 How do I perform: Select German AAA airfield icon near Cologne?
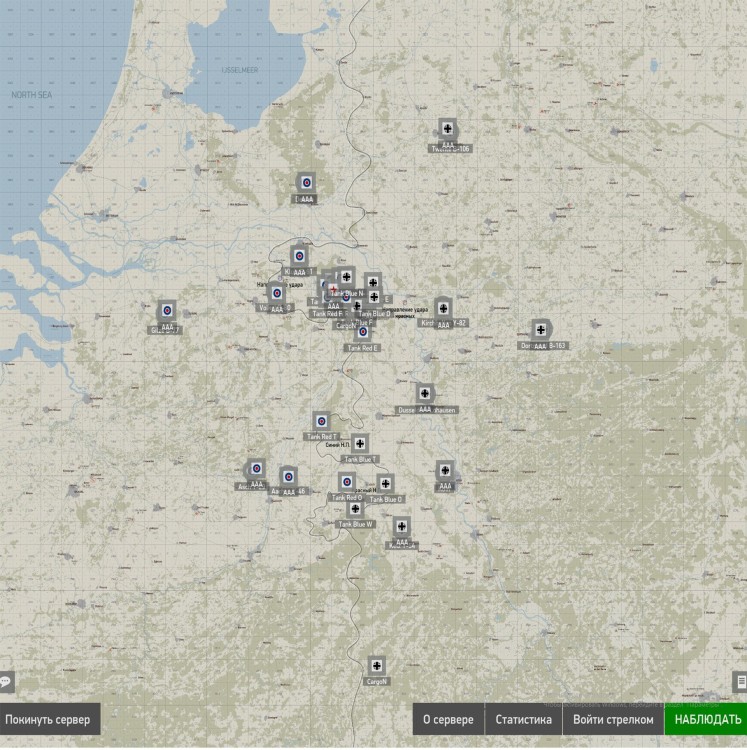[x=445, y=470]
